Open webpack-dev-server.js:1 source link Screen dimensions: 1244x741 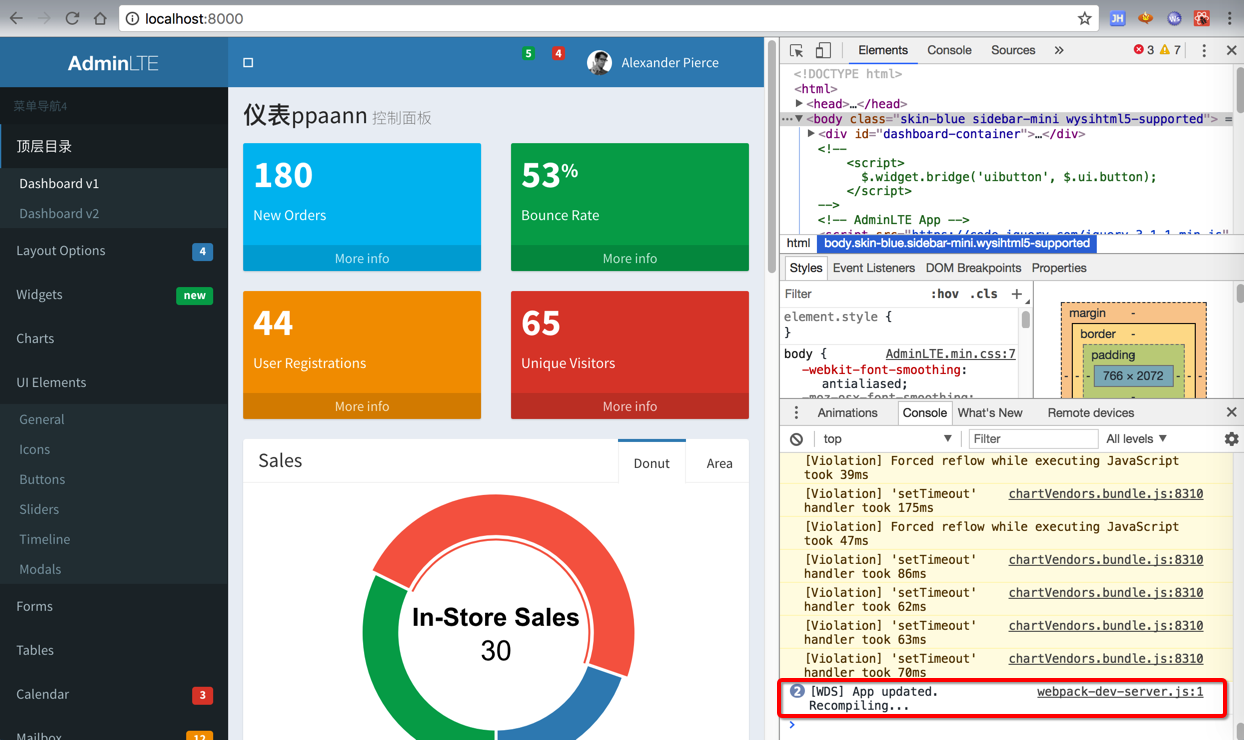pyautogui.click(x=1120, y=691)
